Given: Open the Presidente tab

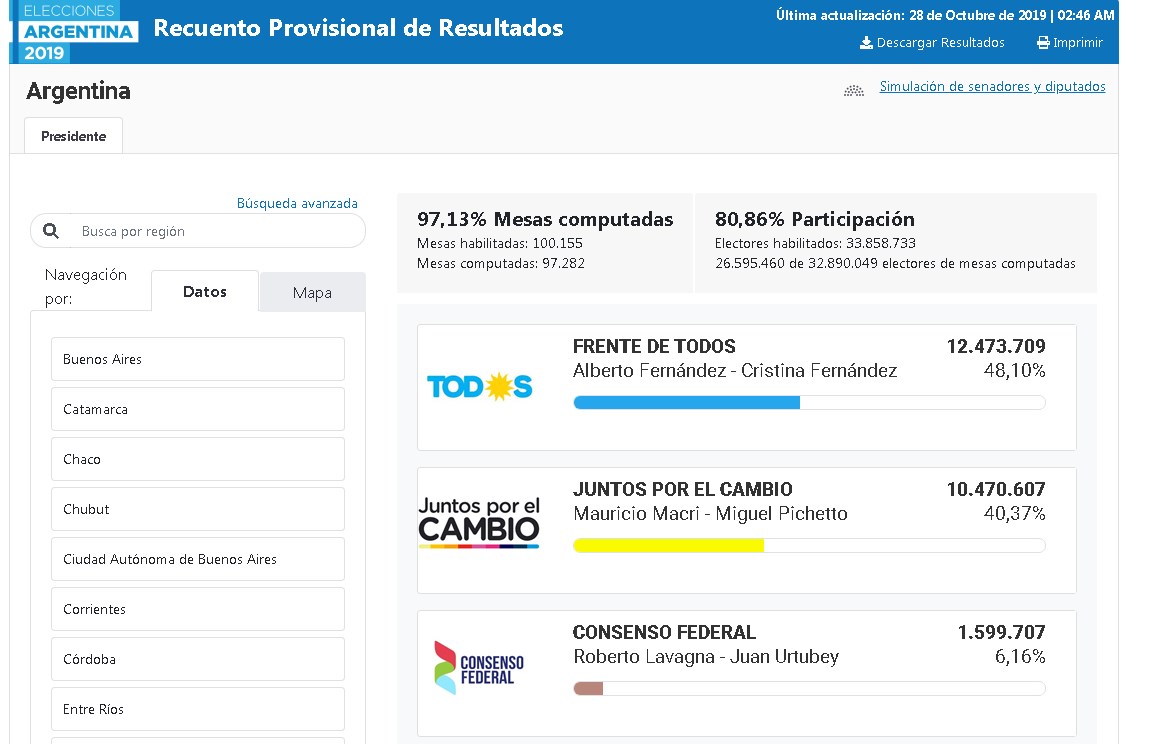Looking at the screenshot, I should pos(73,136).
